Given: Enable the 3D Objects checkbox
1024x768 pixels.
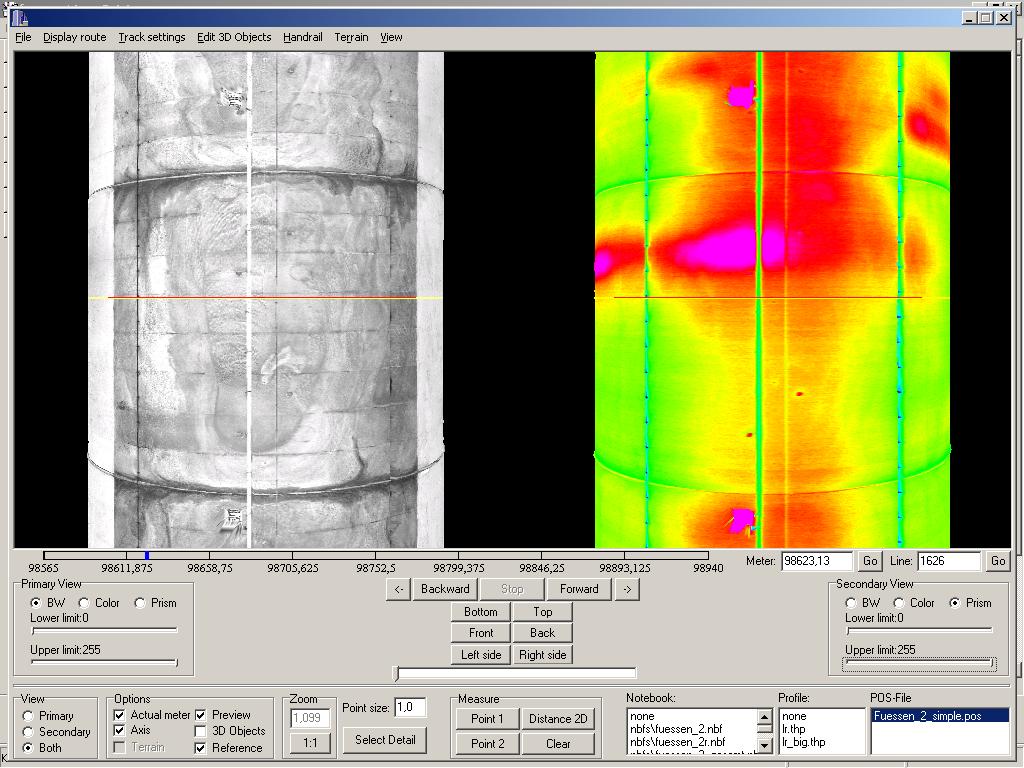Looking at the screenshot, I should click(x=202, y=731).
